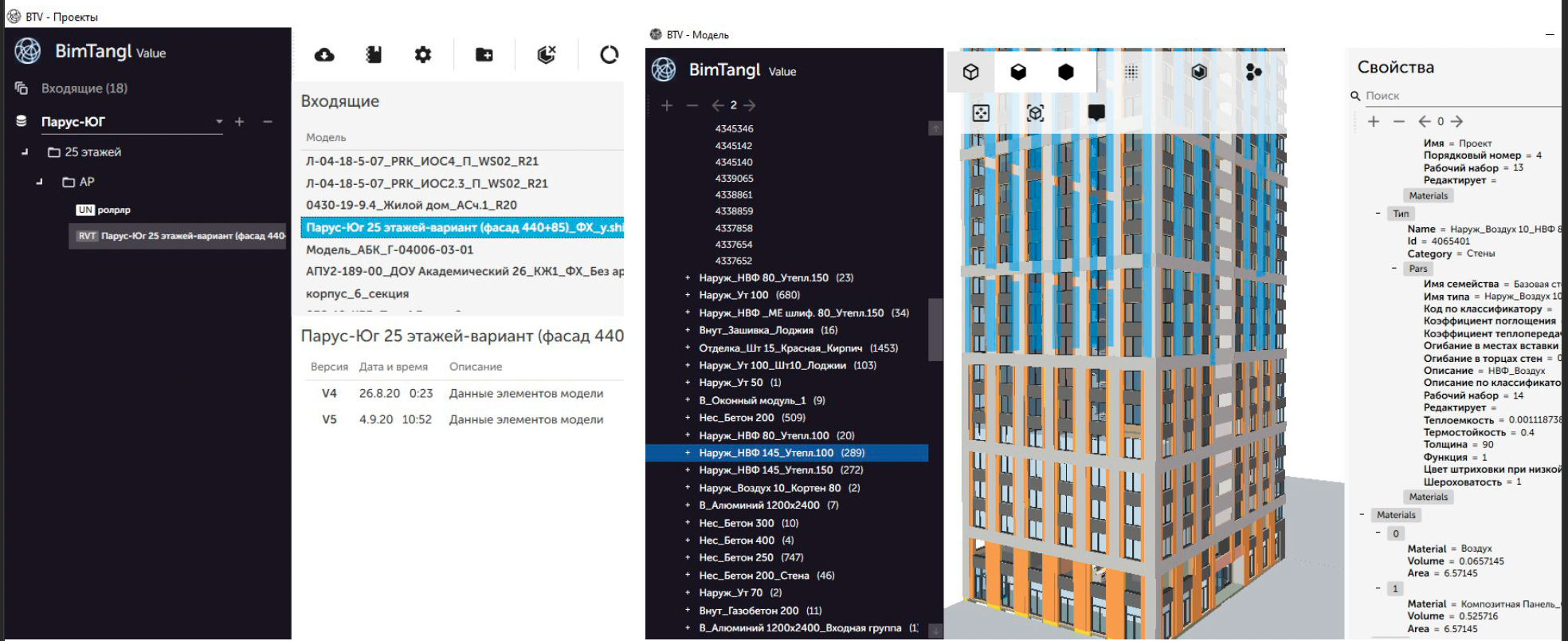Click the Описание column header in versions table

(x=476, y=367)
